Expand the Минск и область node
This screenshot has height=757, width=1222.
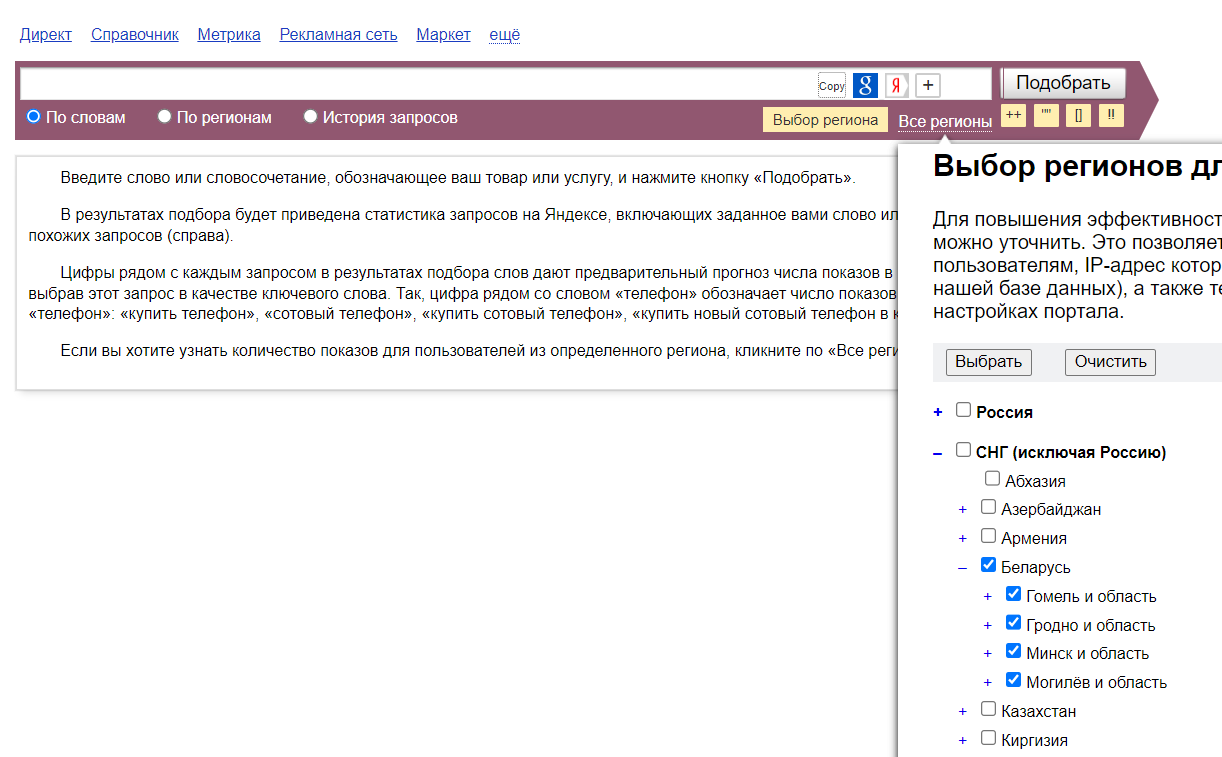(988, 653)
